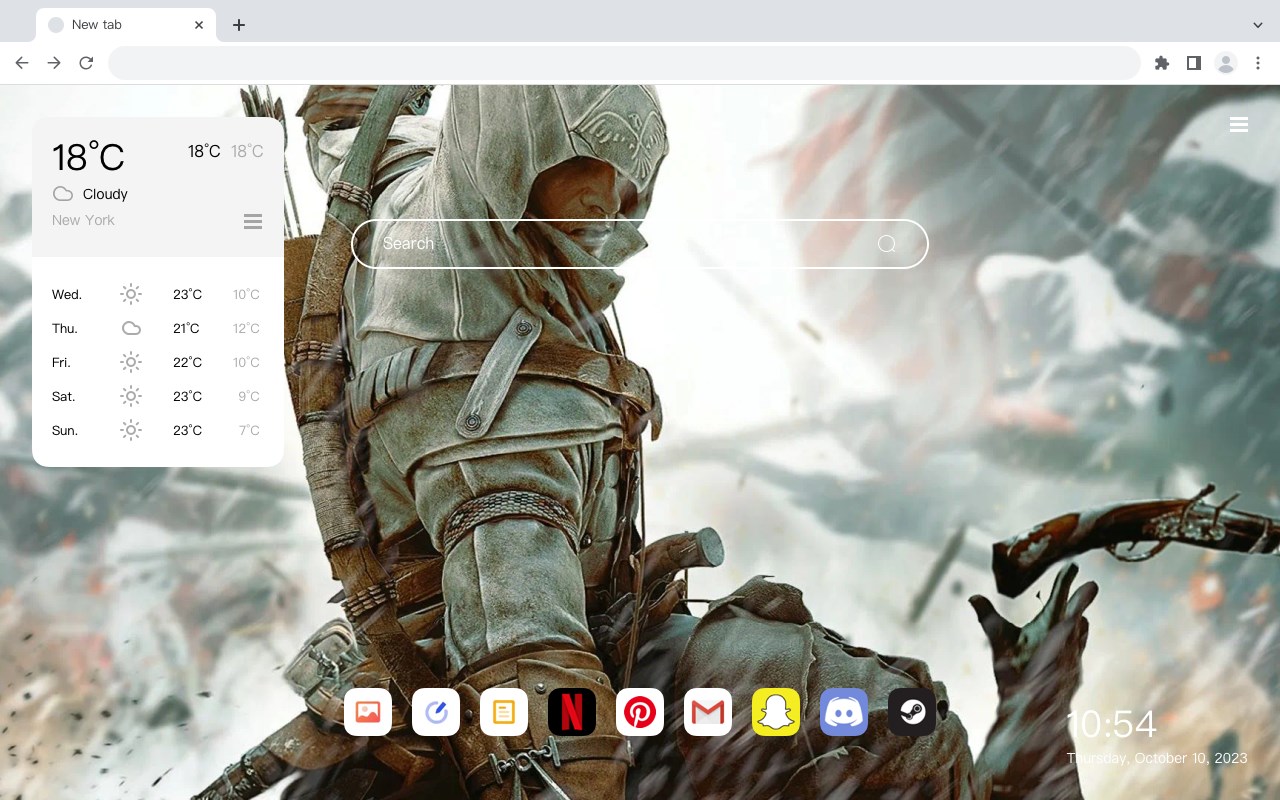
Task: Select the Sun. forecast row
Action: [158, 430]
